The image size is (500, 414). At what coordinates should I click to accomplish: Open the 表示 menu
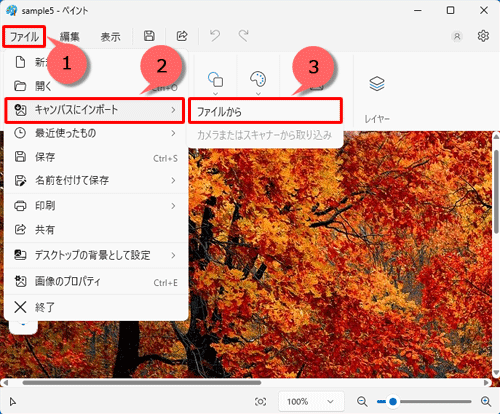click(110, 37)
